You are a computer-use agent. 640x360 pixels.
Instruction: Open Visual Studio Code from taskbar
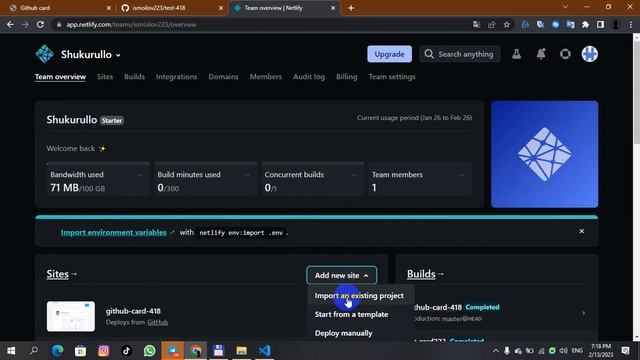point(264,351)
